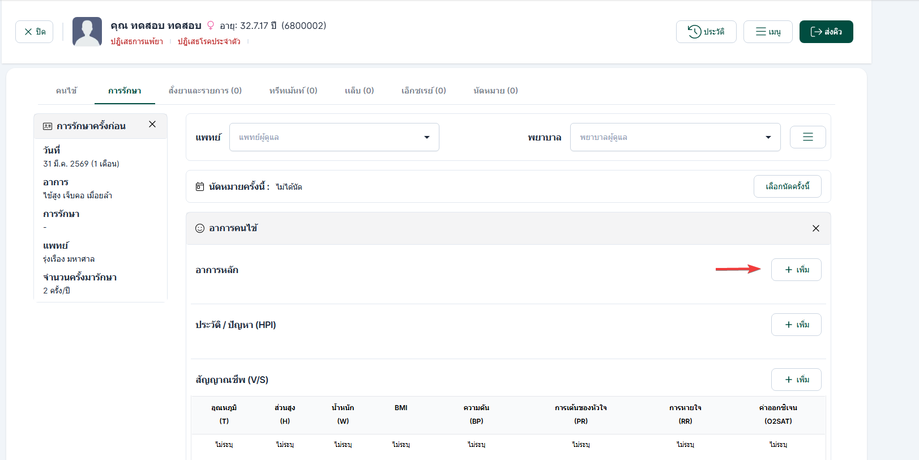Image resolution: width=919 pixels, height=460 pixels.
Task: Add สัญญาณชีพ (V/S) record
Action: [796, 380]
